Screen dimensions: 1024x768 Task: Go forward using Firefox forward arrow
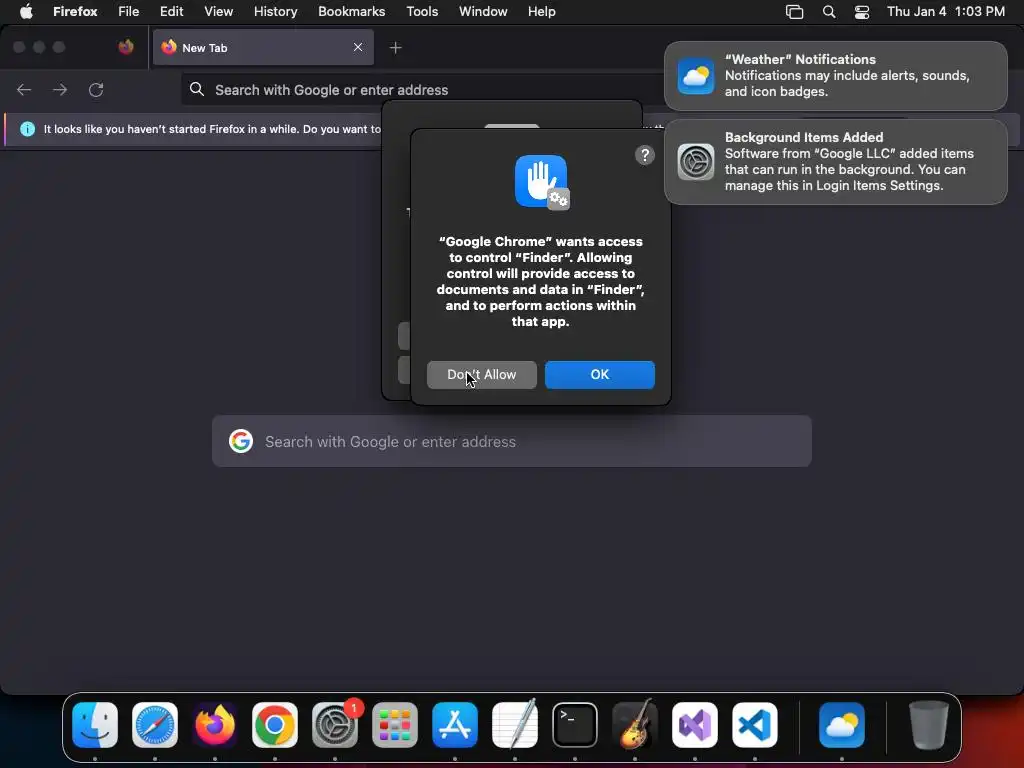[60, 89]
